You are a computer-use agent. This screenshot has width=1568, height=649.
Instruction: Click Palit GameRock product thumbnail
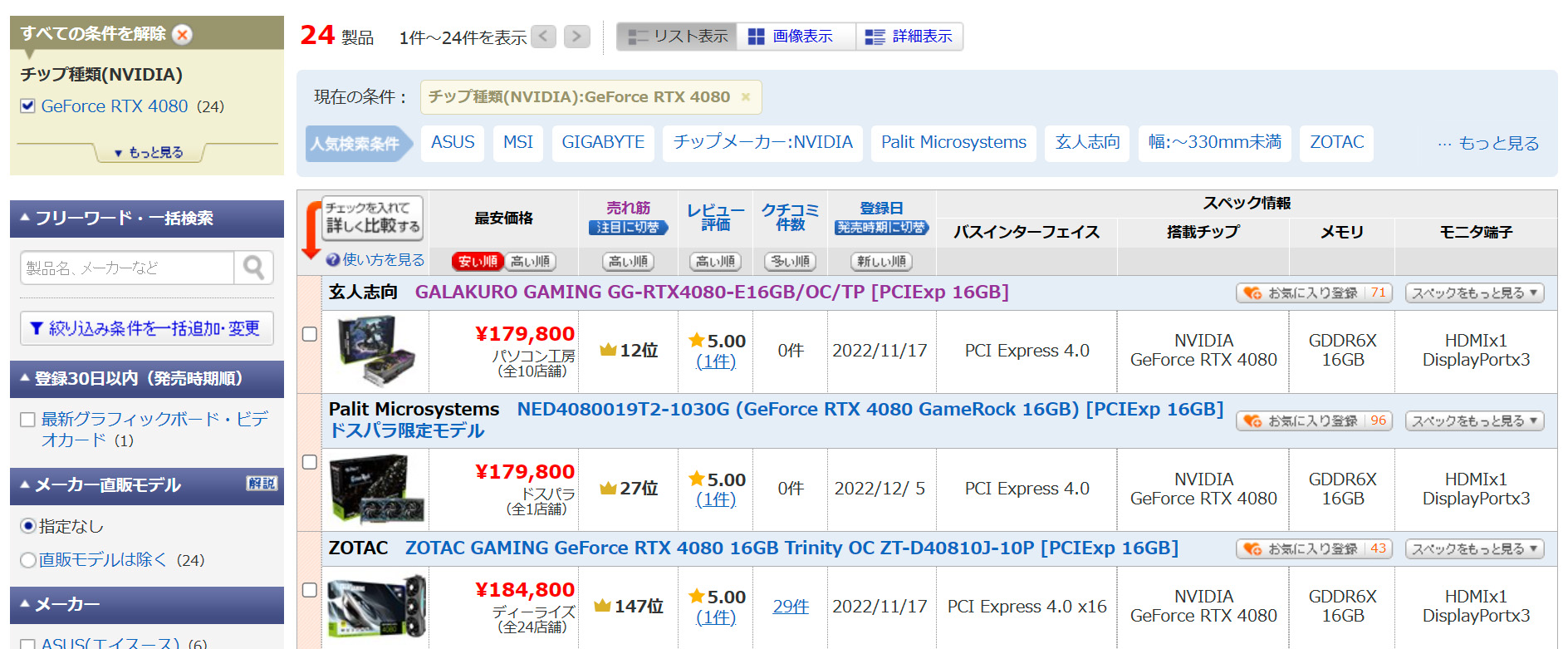[x=378, y=490]
